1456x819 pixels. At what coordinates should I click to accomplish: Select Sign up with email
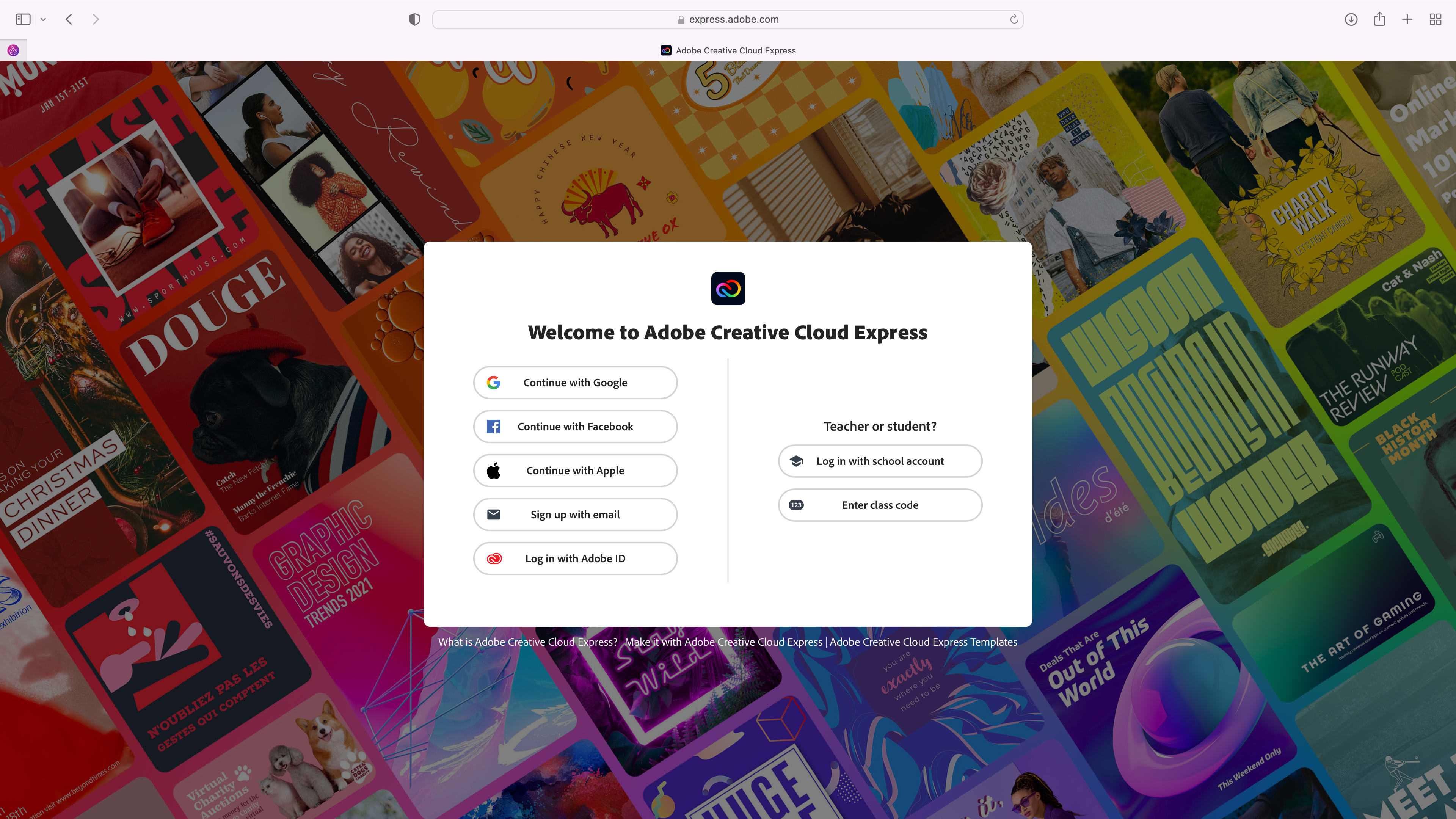[575, 515]
